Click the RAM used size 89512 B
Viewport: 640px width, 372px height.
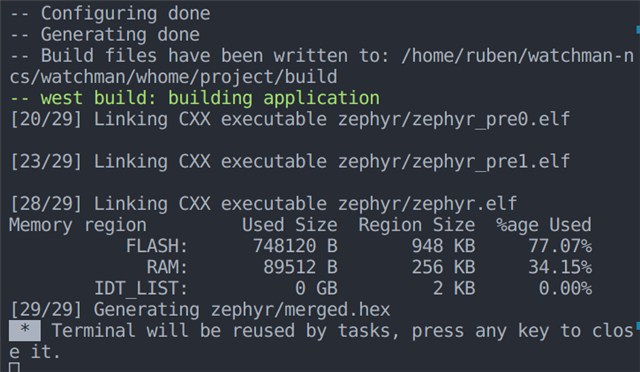pos(300,267)
